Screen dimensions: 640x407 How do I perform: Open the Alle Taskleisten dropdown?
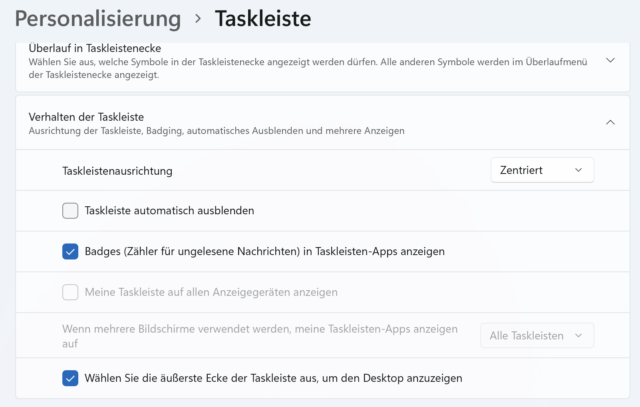[537, 336]
